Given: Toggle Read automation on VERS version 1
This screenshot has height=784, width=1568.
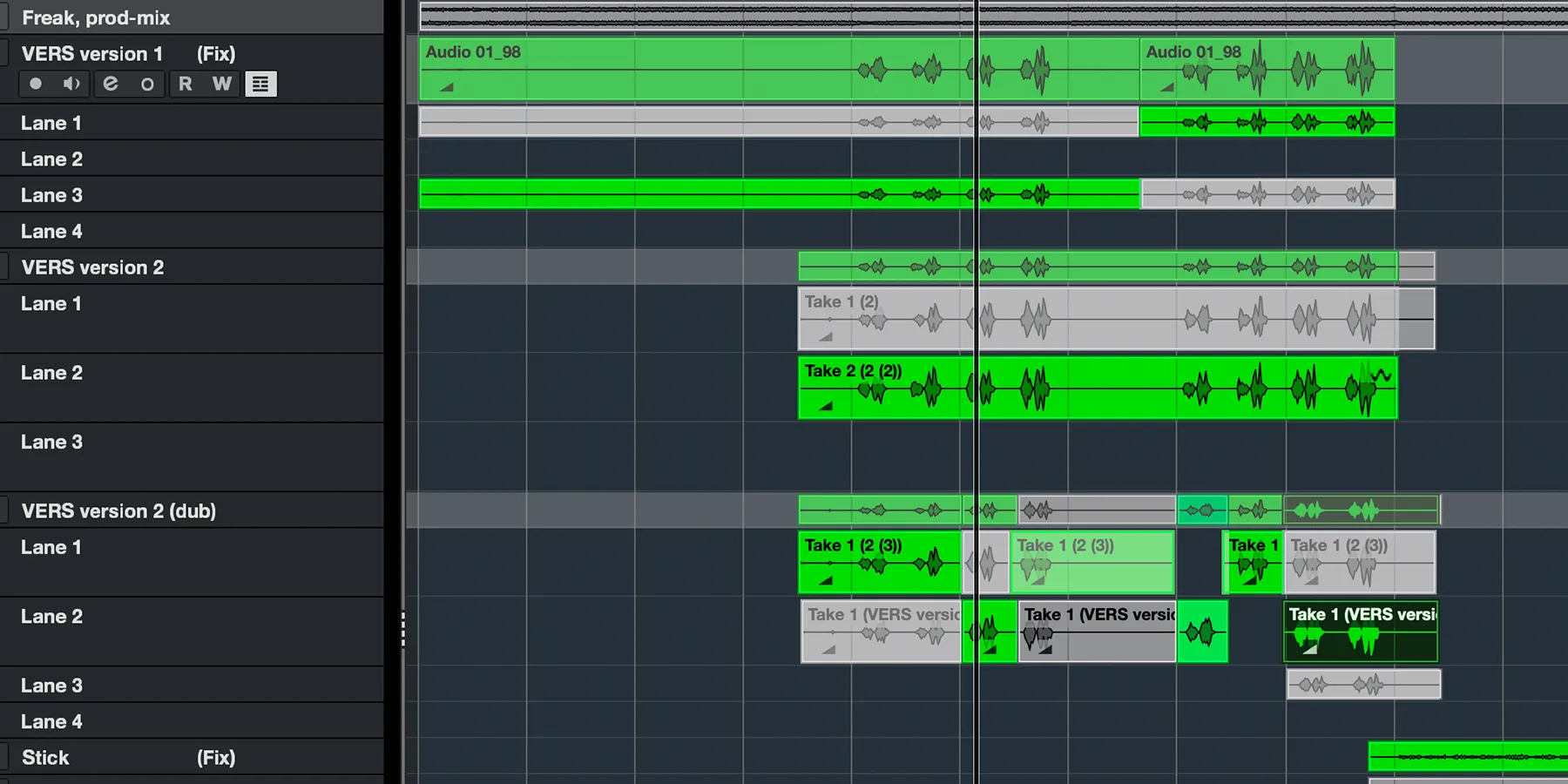Looking at the screenshot, I should [185, 84].
